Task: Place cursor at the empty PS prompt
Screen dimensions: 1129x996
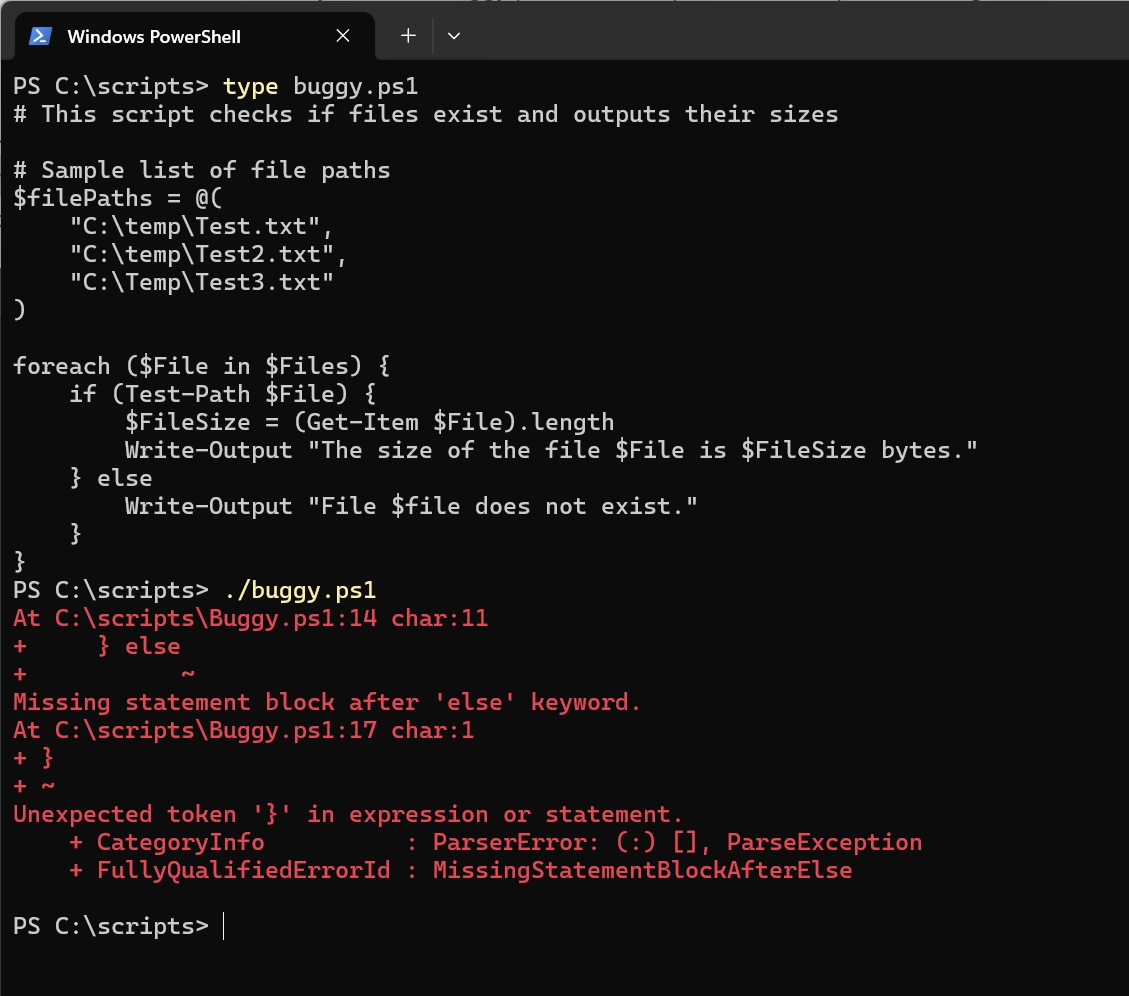Action: pos(110,926)
